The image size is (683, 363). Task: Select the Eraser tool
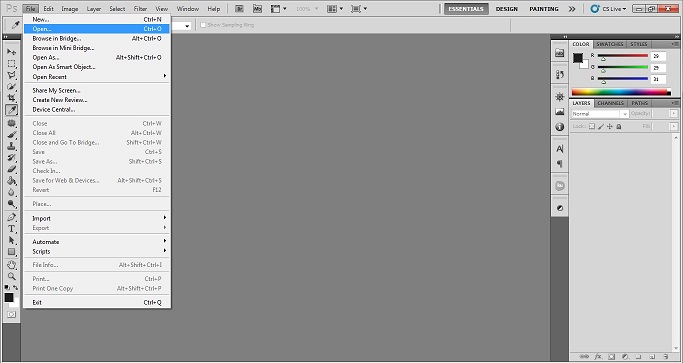[x=11, y=169]
